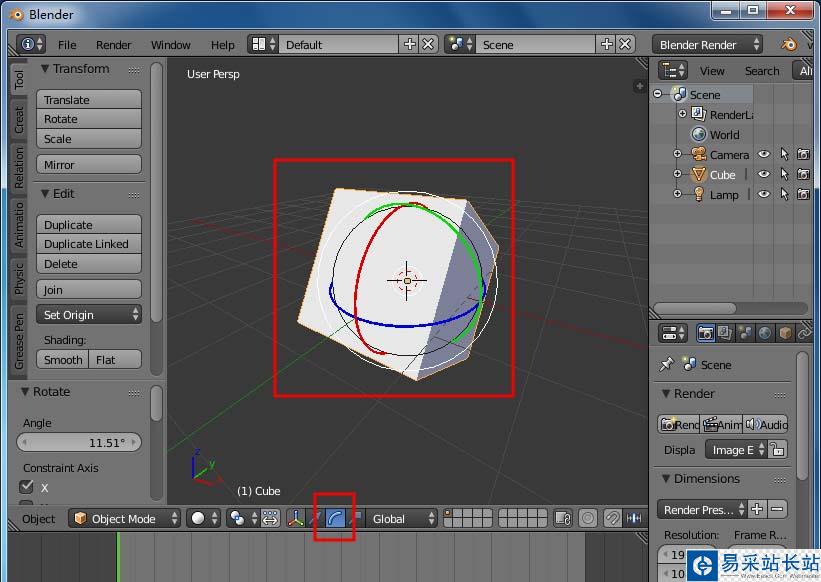Viewport: 821px width, 582px height.
Task: Click the lock camera to layers icon
Action: point(563,518)
